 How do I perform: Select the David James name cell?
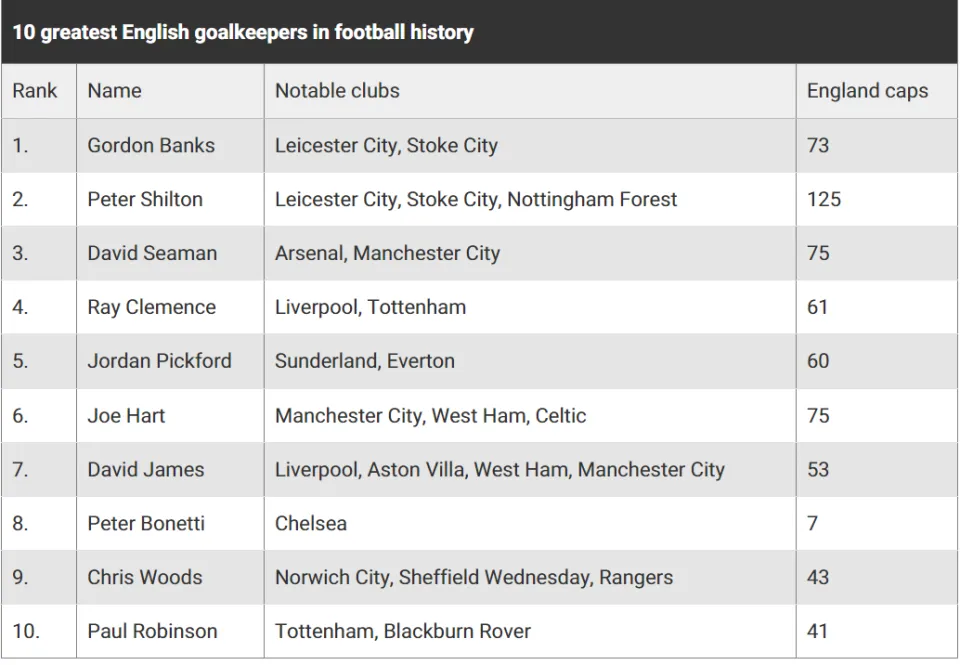click(170, 470)
